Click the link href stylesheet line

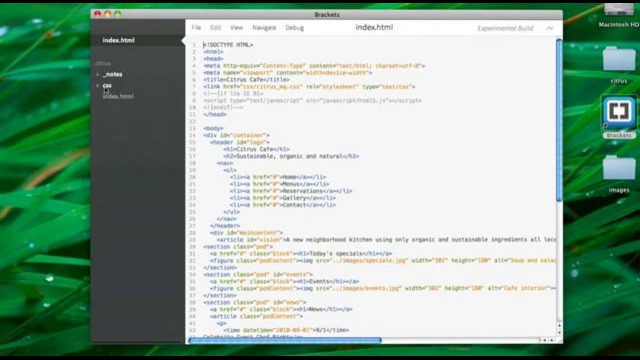pyautogui.click(x=309, y=87)
